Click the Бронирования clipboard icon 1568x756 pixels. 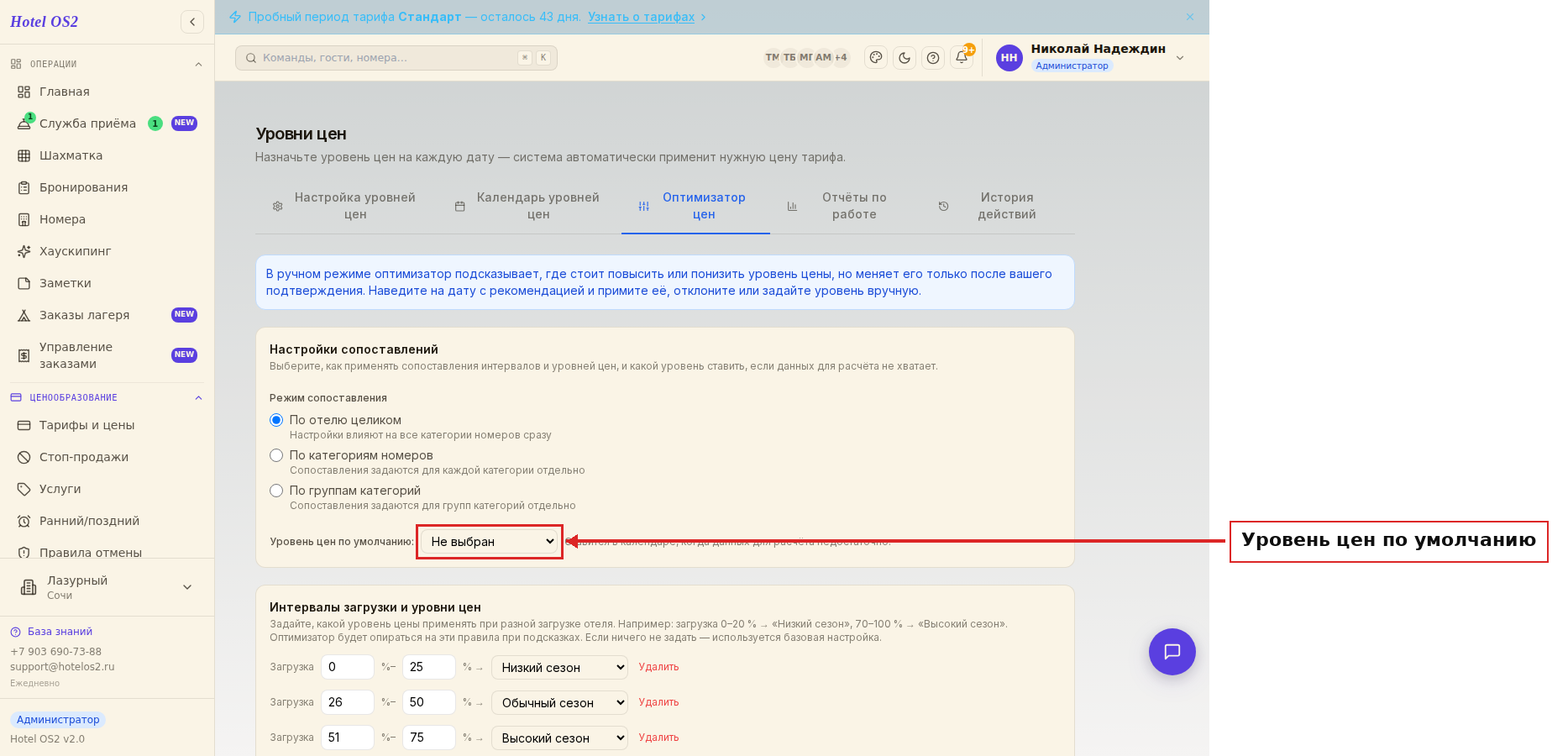tap(24, 187)
